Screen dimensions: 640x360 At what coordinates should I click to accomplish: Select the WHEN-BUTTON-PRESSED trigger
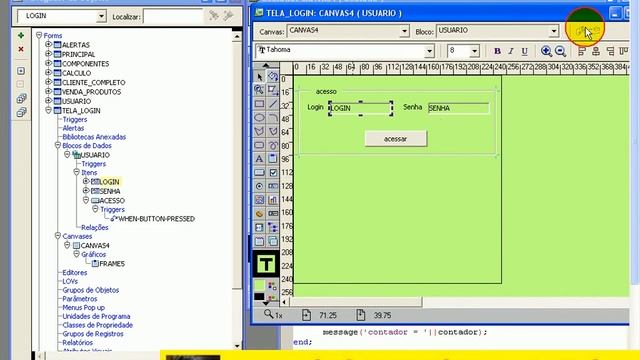(x=156, y=219)
